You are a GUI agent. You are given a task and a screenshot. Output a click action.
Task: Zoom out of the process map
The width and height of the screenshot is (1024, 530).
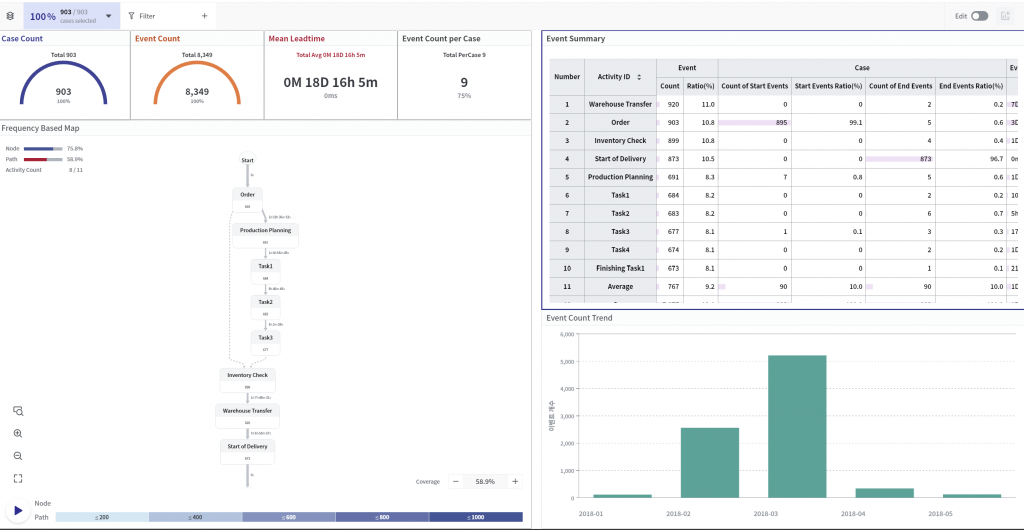point(18,456)
